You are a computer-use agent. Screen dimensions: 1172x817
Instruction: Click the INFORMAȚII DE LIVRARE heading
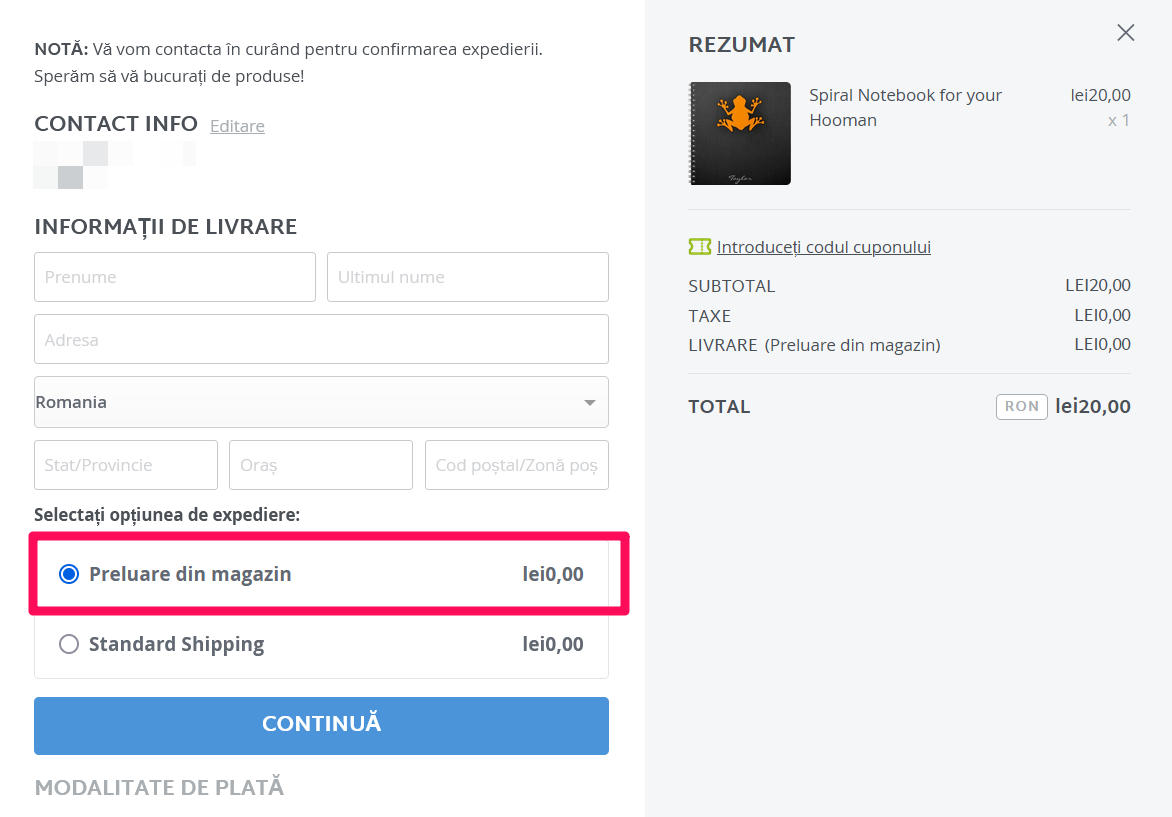point(166,226)
